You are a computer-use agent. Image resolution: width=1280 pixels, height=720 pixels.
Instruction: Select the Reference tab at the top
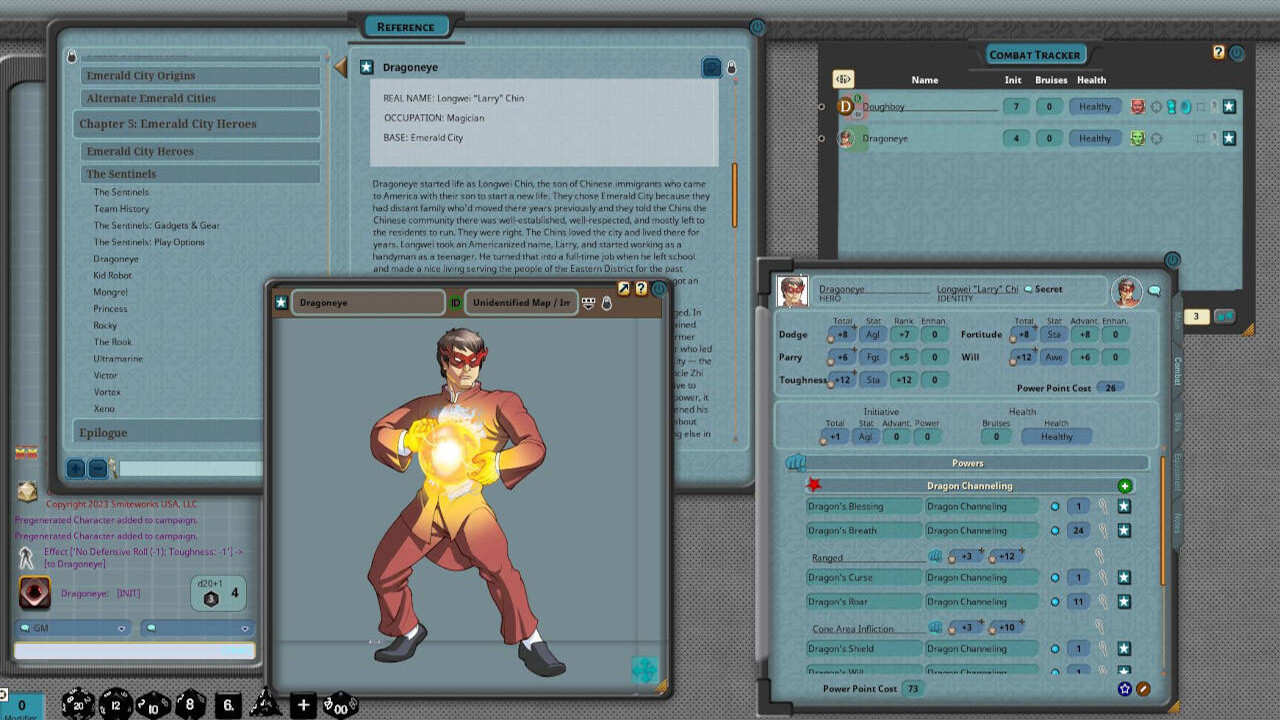pos(405,26)
